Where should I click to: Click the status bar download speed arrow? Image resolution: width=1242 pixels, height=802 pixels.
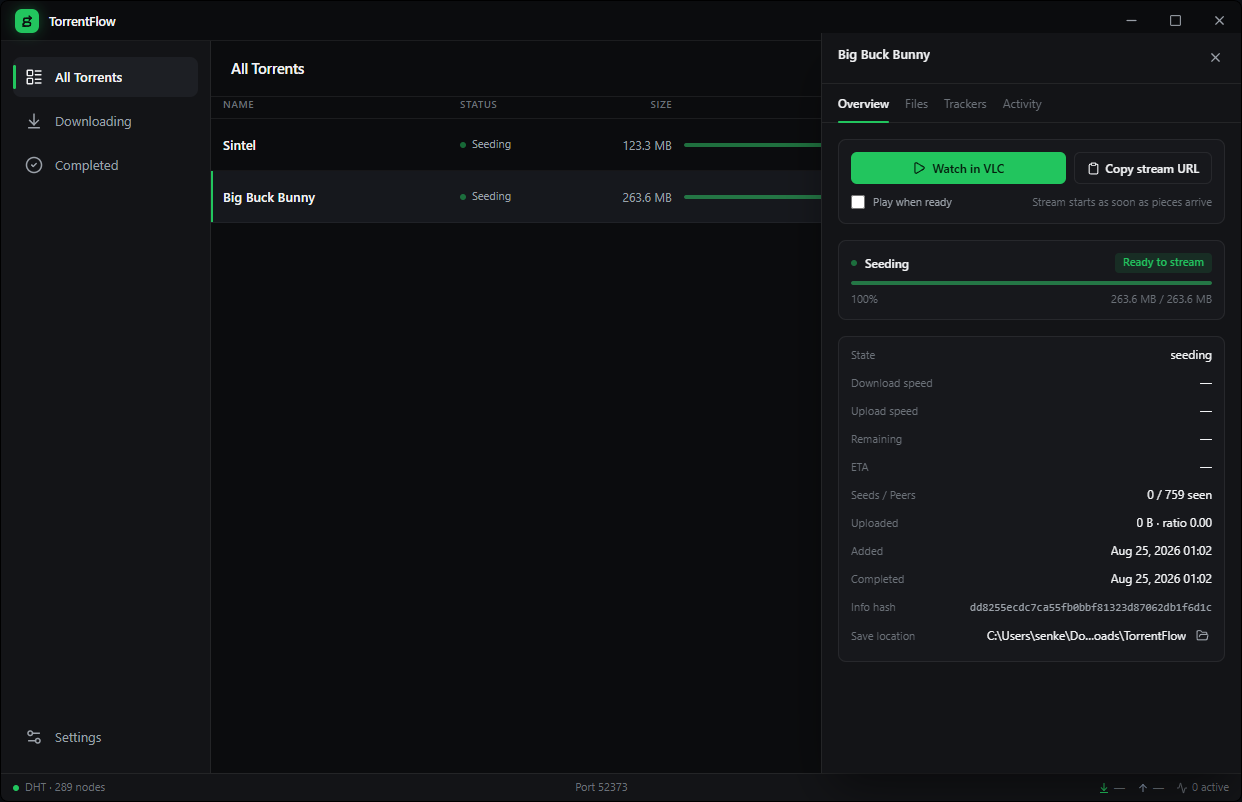[x=1104, y=788]
